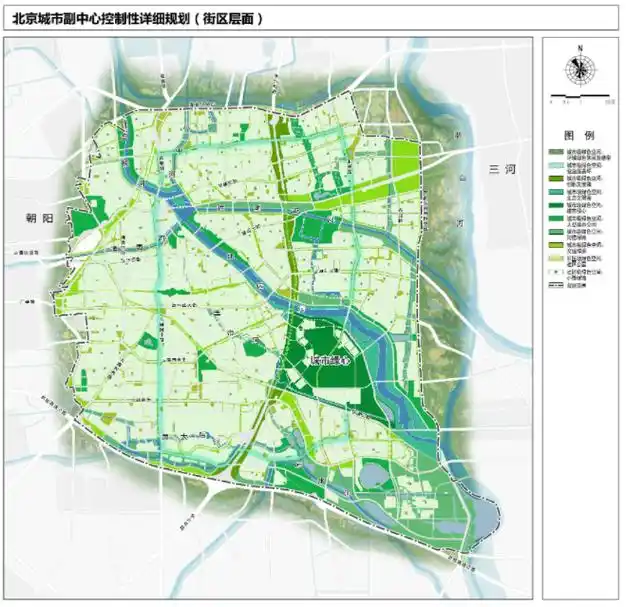Click the blue lake at the southeast corner

click(484, 521)
